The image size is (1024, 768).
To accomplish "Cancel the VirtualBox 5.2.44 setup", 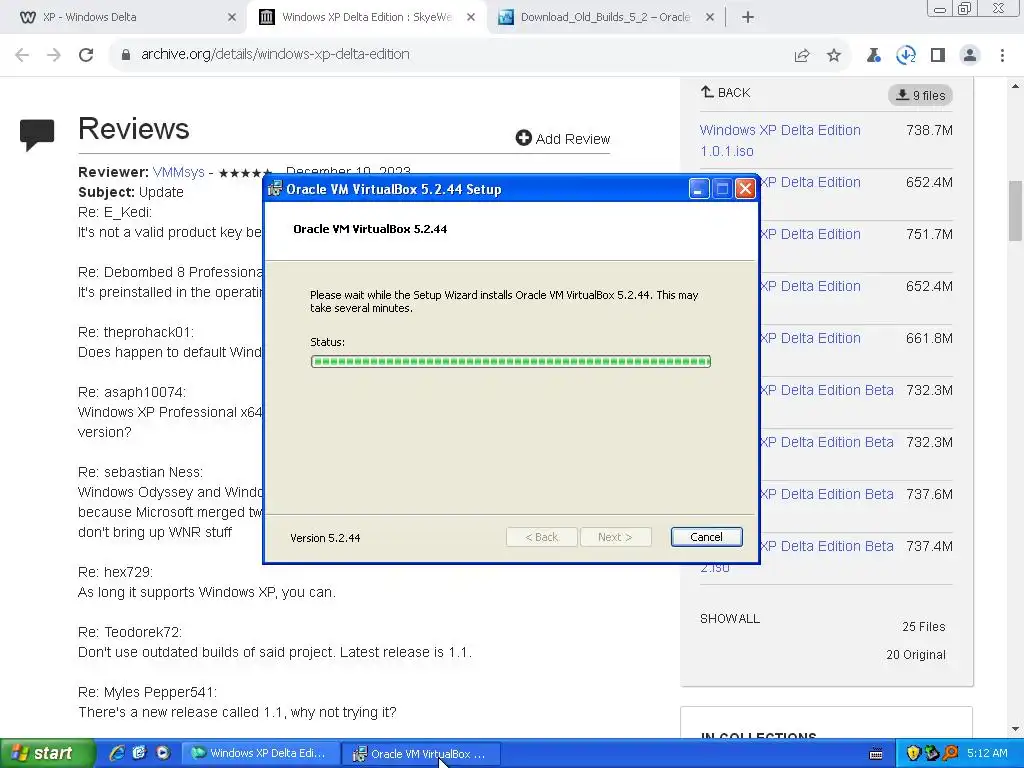I will (706, 537).
